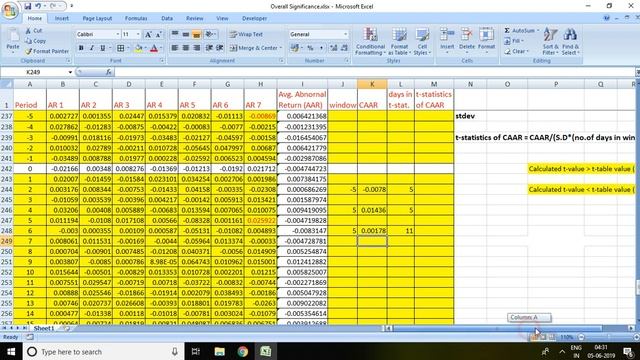The width and height of the screenshot is (640, 360).
Task: Open Number dialog launcher
Action: pos(347,61)
